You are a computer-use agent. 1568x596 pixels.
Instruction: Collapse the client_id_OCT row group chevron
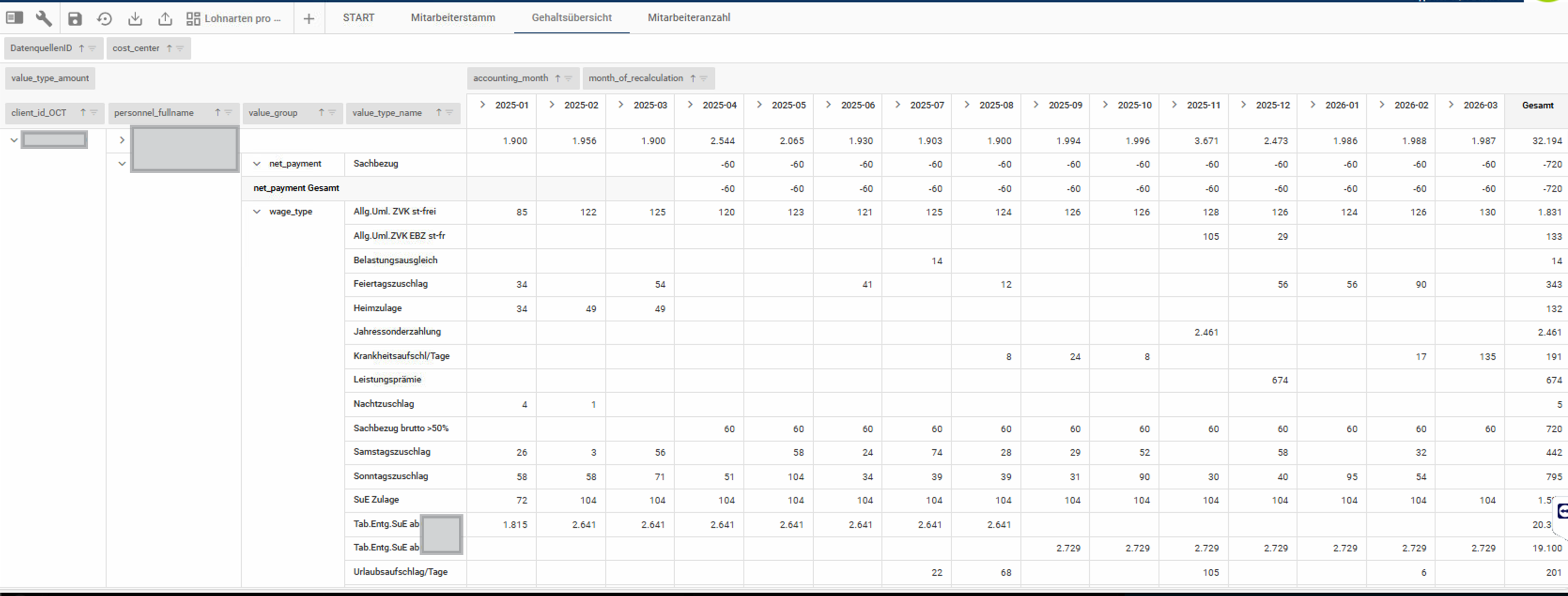point(14,140)
